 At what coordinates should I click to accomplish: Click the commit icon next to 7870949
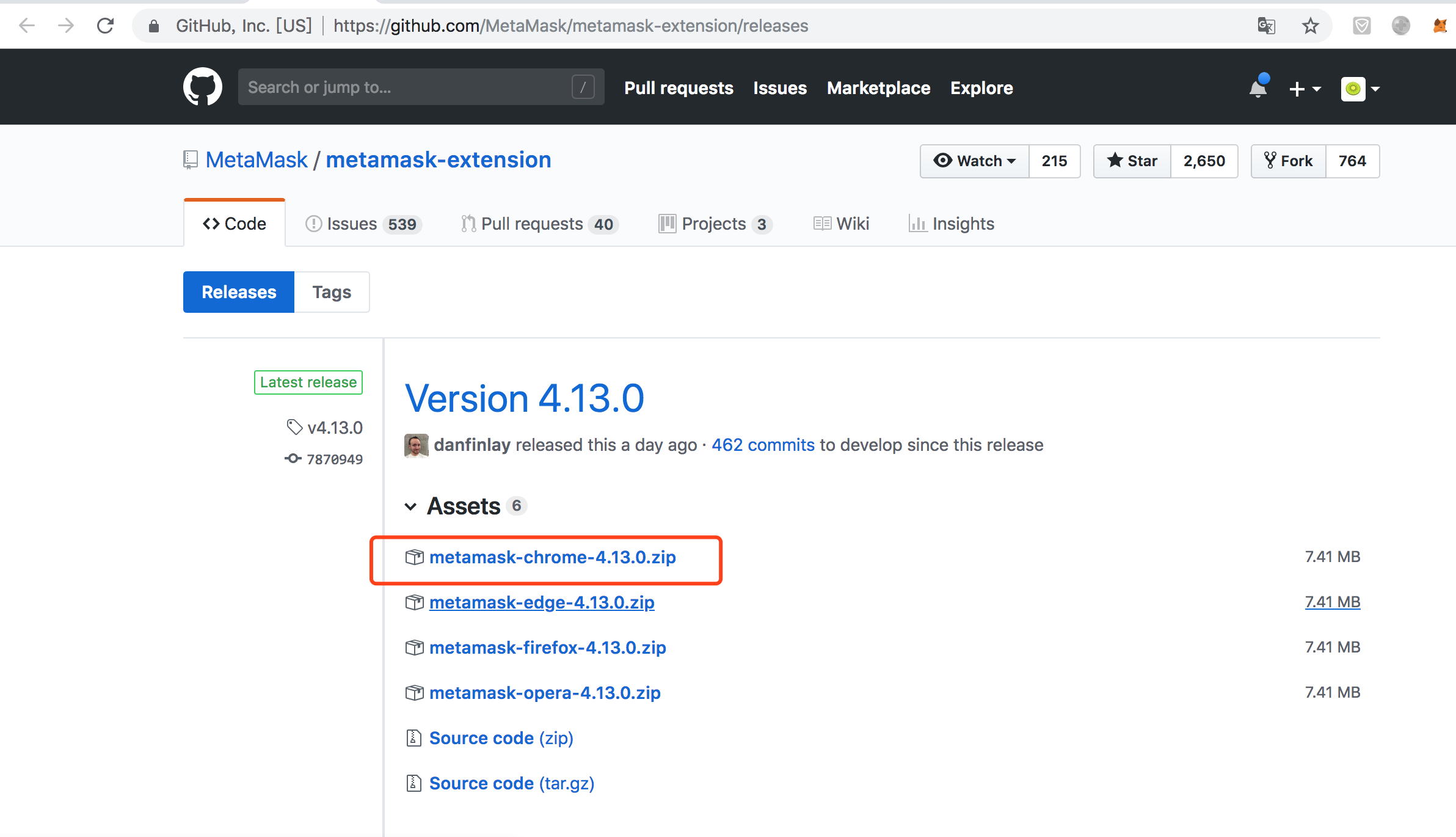[x=293, y=458]
